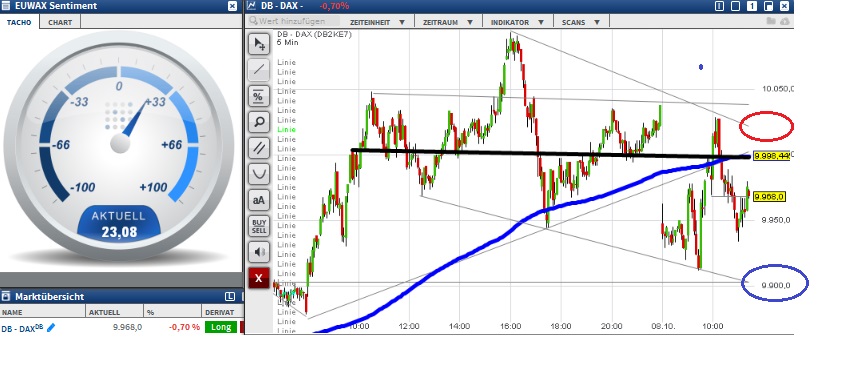
Task: Click the lock icon in Marktübersicht header
Action: click(6, 296)
